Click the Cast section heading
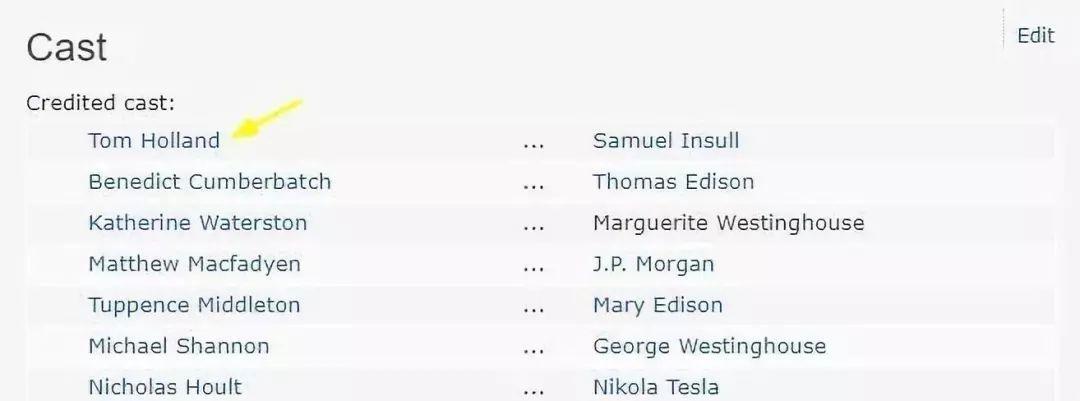Image resolution: width=1080 pixels, height=401 pixels. tap(67, 48)
